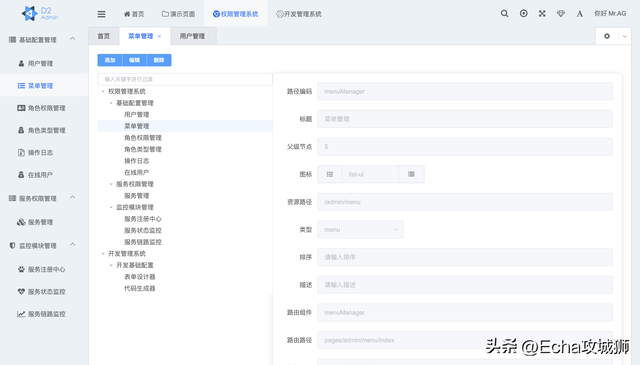Select 服务管理 in the tree

(136, 196)
